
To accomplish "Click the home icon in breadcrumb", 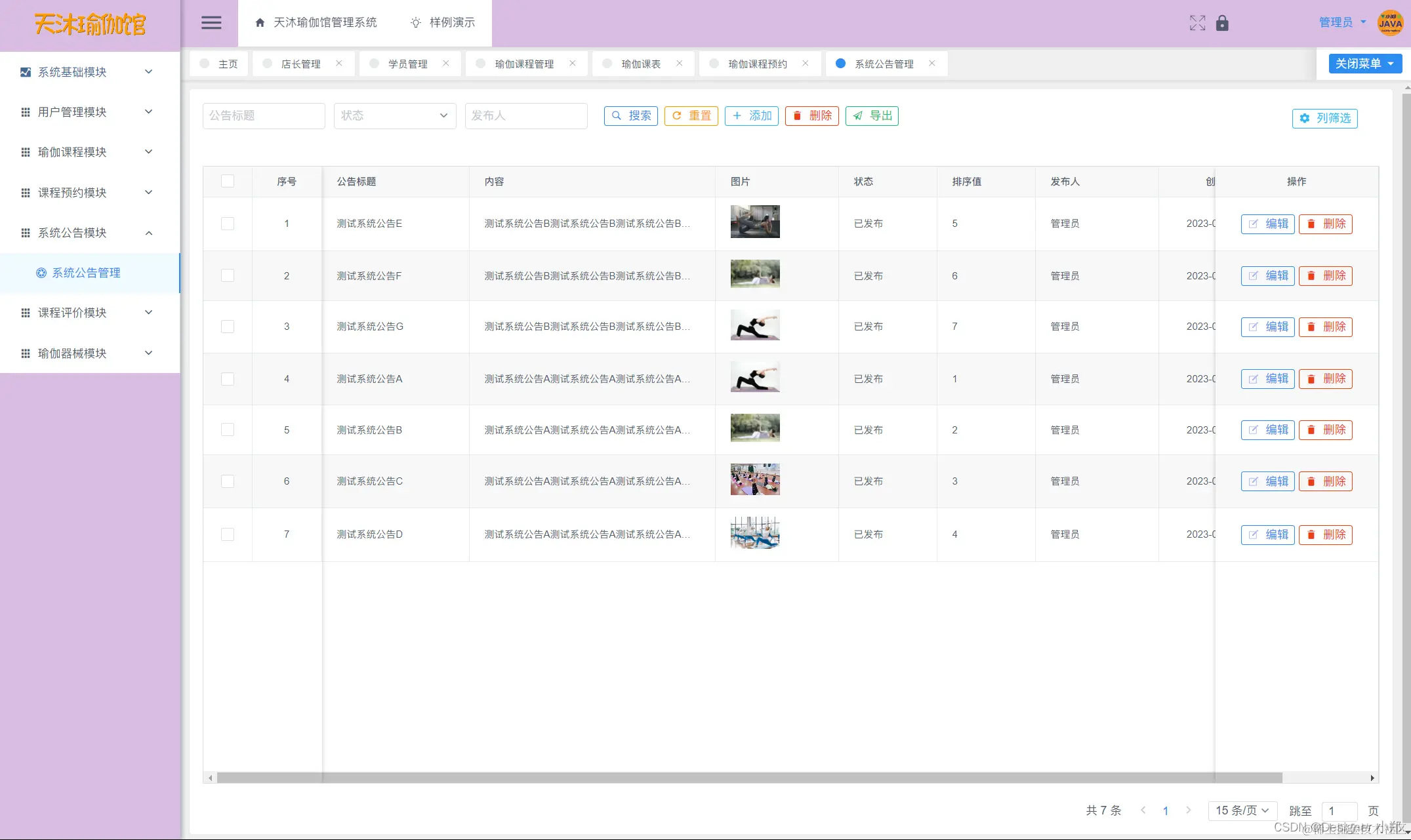I will pyautogui.click(x=260, y=23).
